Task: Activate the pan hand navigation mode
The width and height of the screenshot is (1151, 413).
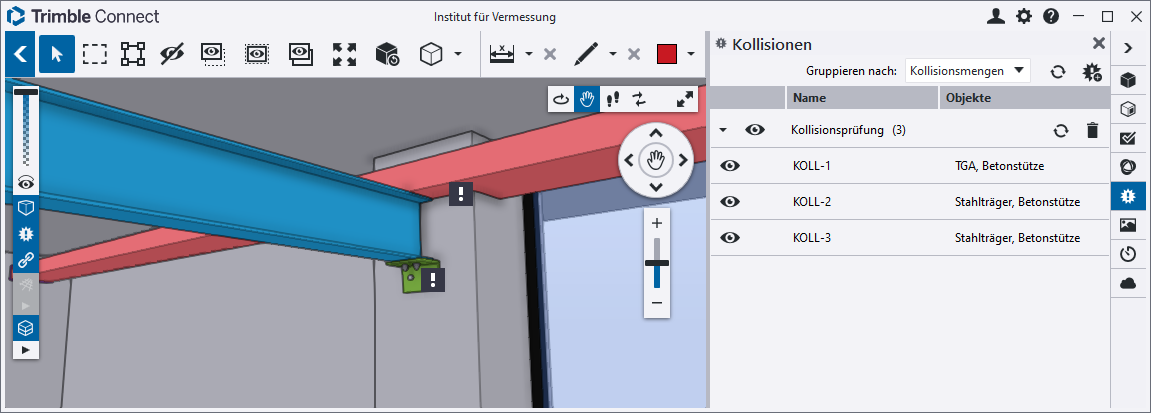Action: coord(587,98)
